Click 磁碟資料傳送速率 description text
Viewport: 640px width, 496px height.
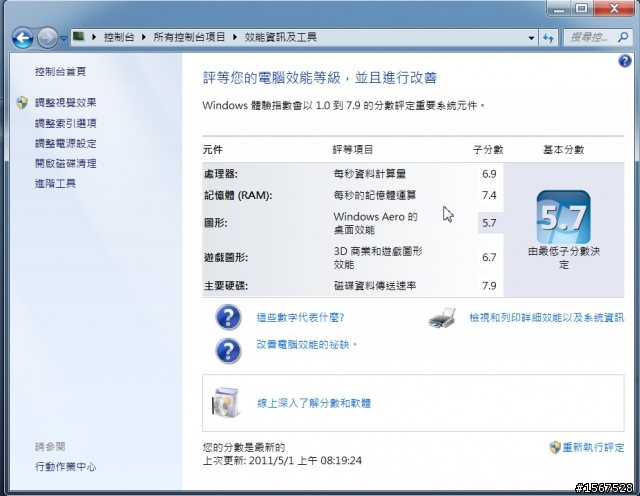click(375, 286)
